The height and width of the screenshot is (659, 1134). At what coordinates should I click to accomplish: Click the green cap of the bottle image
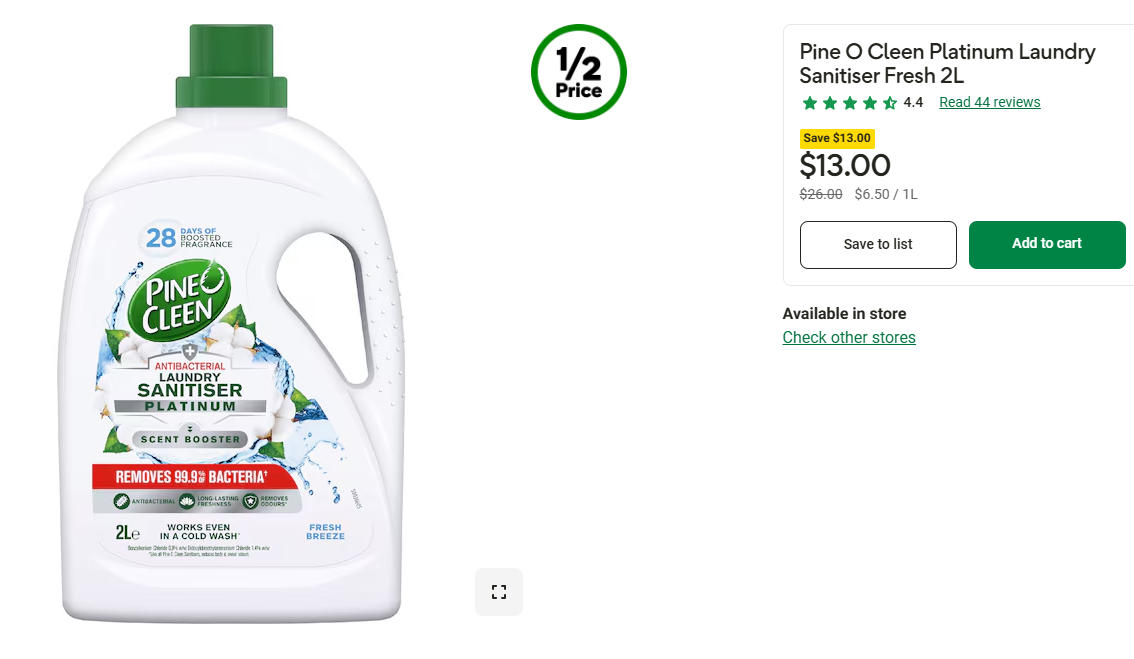231,67
